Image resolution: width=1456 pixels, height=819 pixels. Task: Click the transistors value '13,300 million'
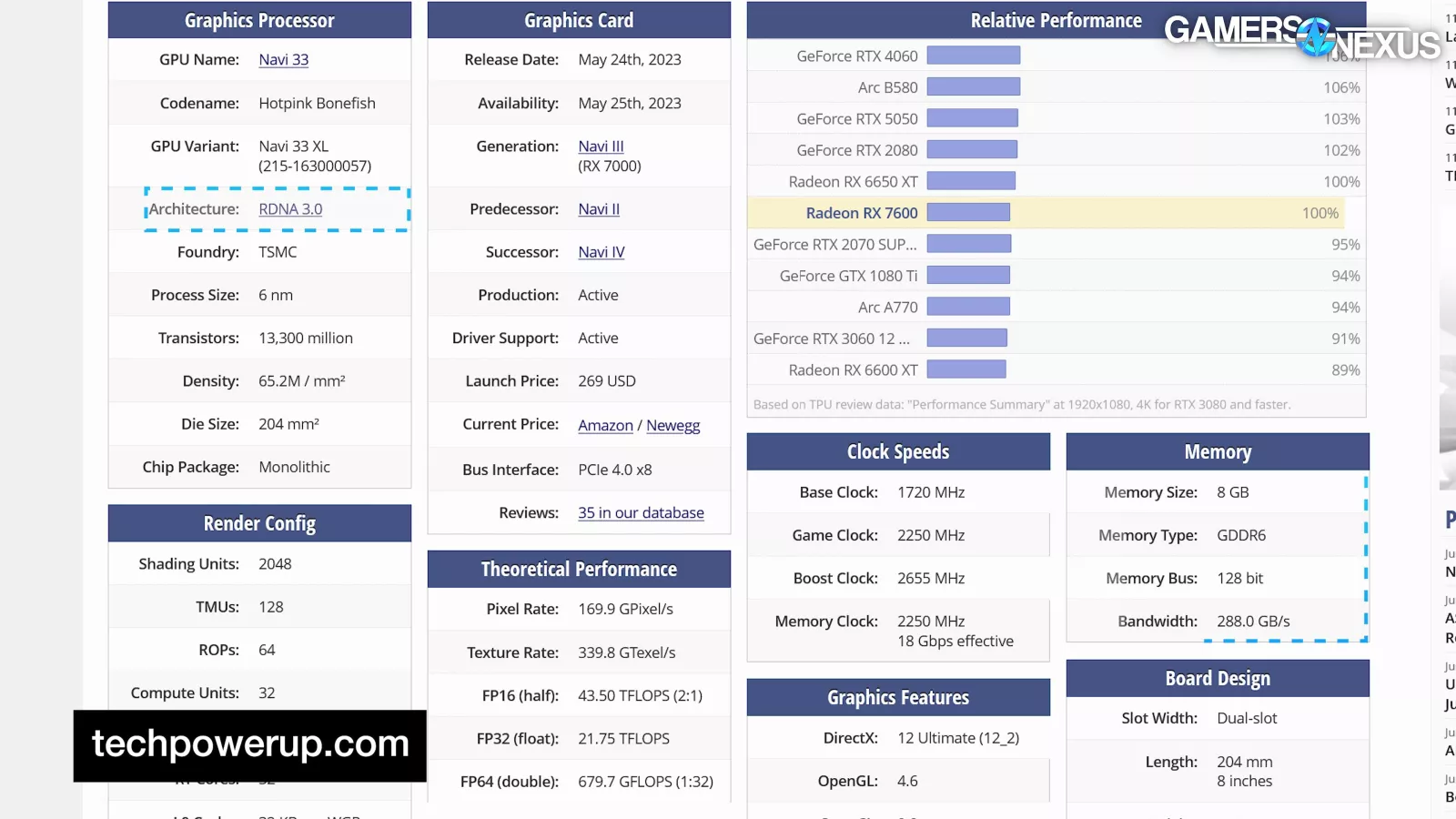coord(306,339)
